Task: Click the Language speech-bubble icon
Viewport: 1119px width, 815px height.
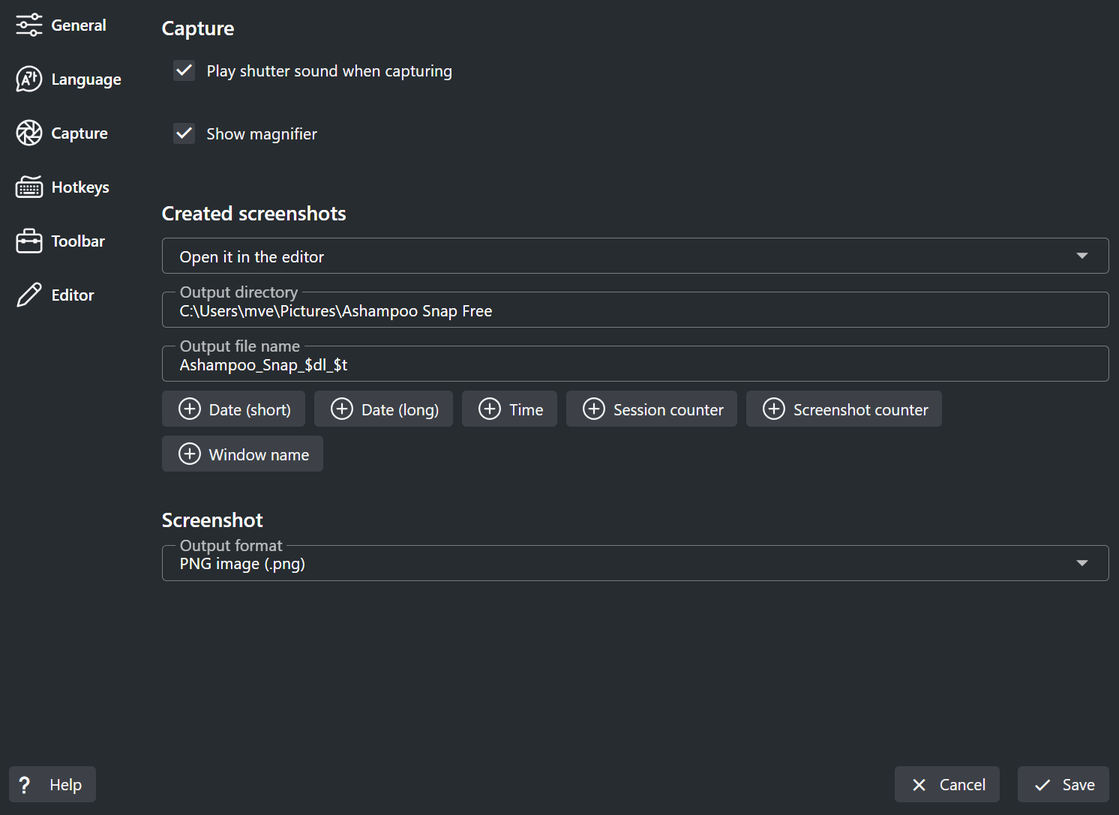Action: pyautogui.click(x=29, y=79)
